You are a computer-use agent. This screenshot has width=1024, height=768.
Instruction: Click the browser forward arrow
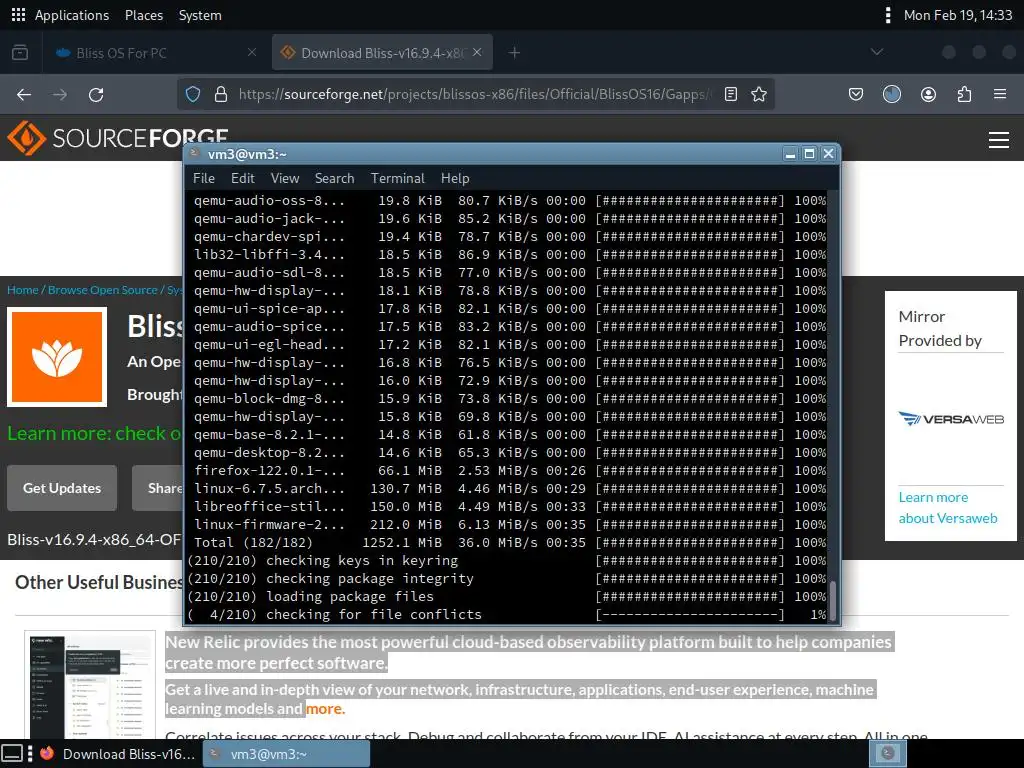pos(60,95)
